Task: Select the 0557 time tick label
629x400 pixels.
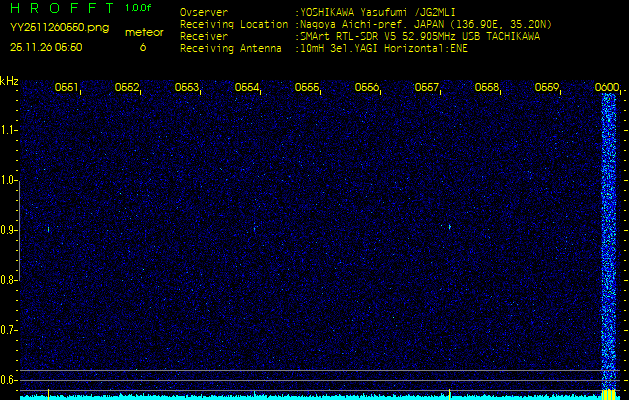Action: pyautogui.click(x=427, y=88)
